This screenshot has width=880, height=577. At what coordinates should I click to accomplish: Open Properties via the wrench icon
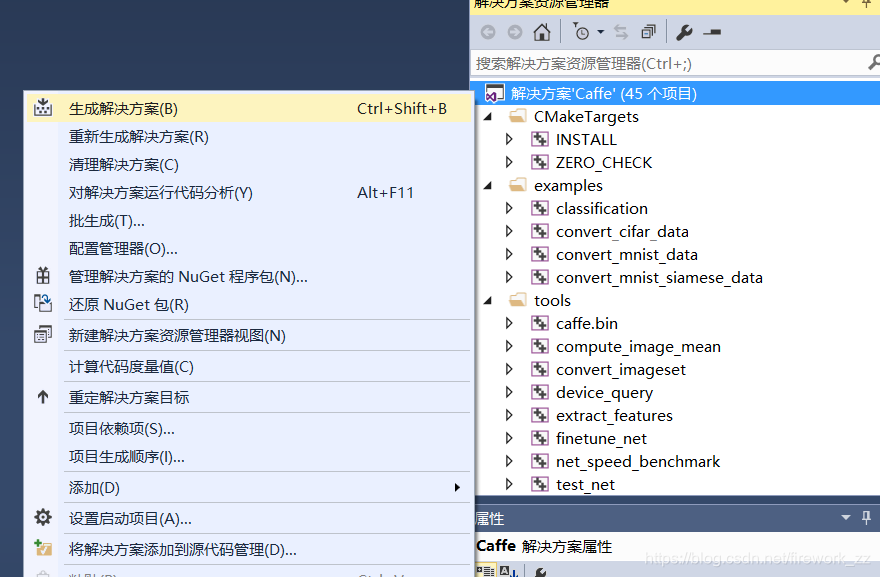[684, 32]
